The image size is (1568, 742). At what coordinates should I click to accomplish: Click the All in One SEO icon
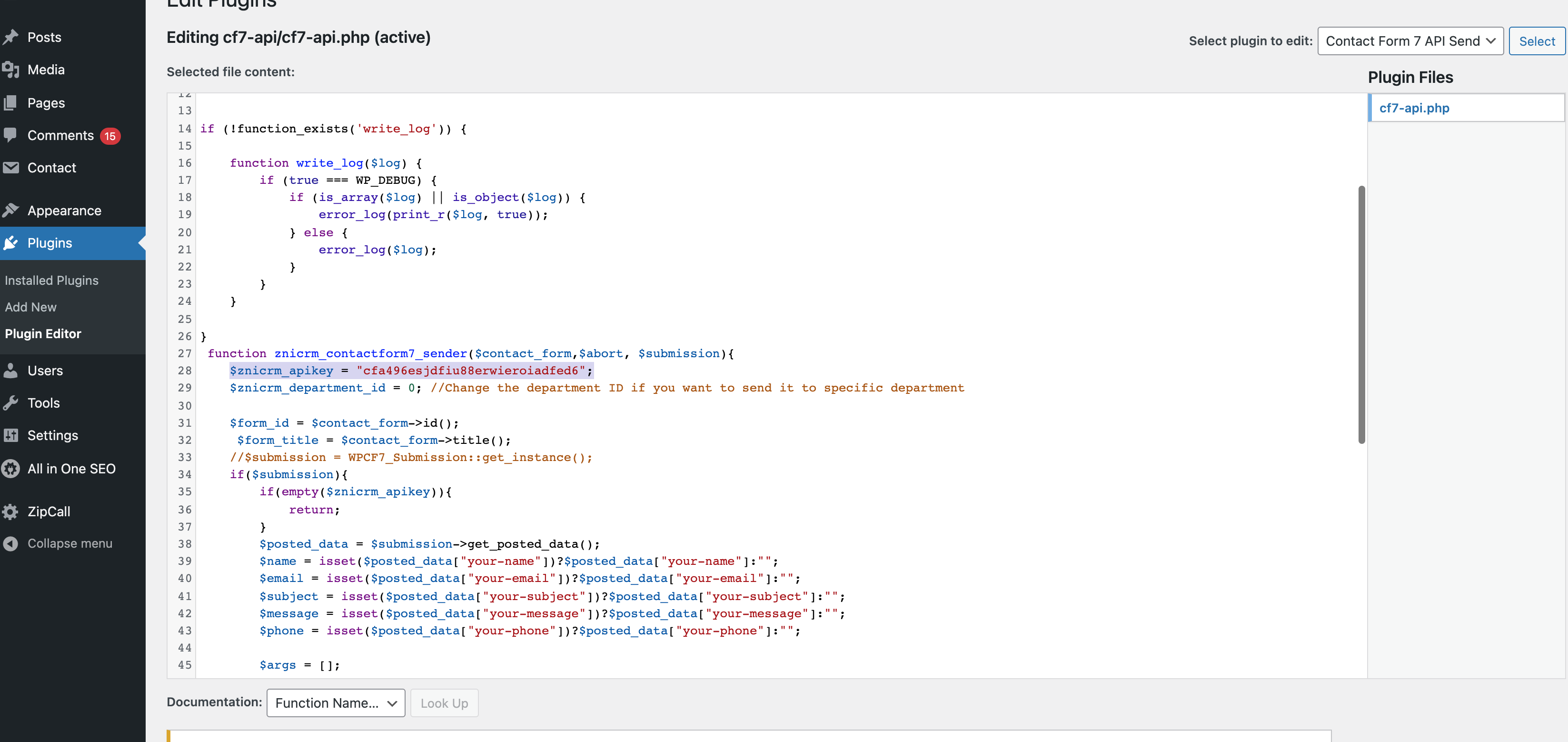[x=10, y=469]
